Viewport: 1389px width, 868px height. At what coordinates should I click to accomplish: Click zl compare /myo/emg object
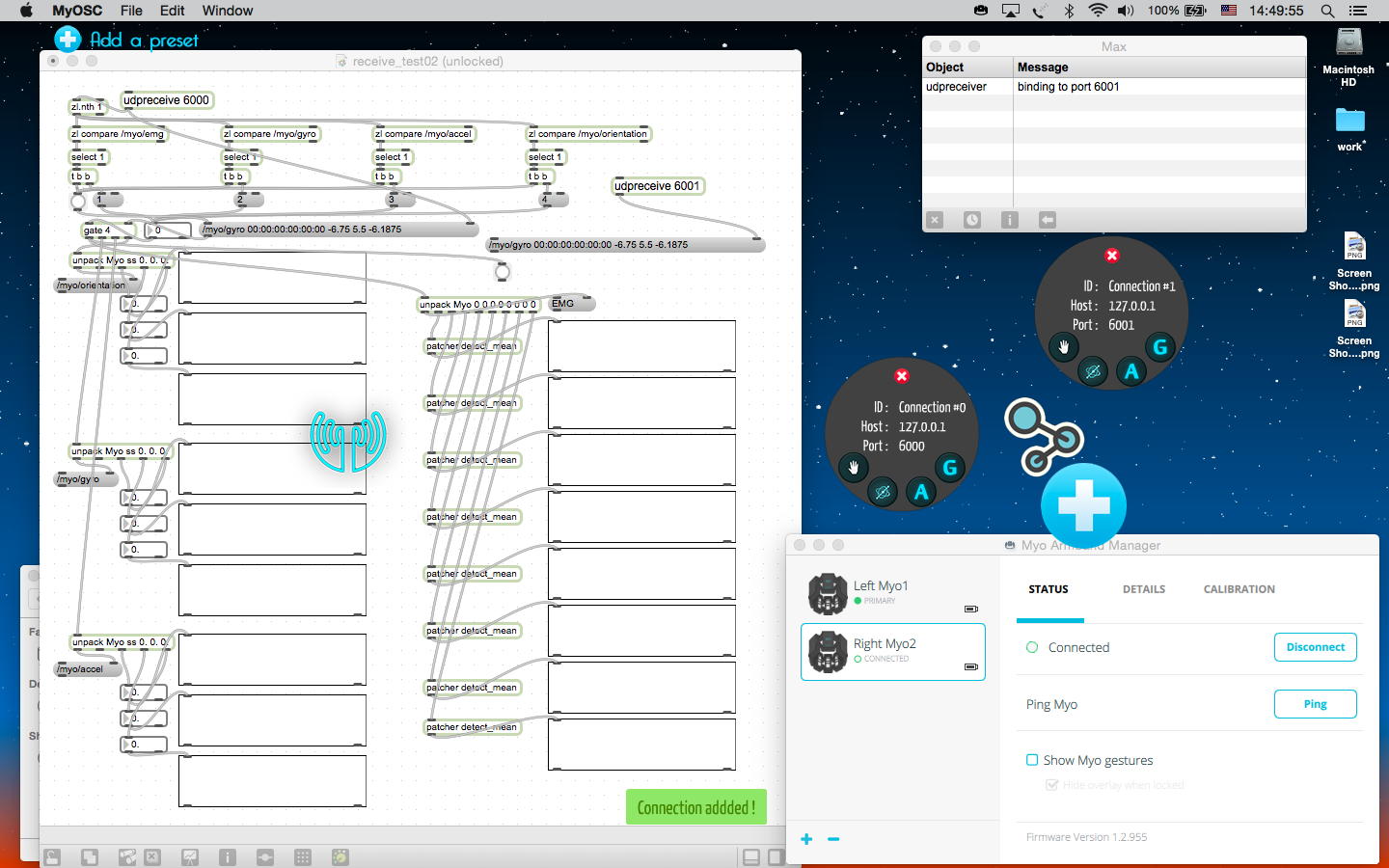coord(118,134)
